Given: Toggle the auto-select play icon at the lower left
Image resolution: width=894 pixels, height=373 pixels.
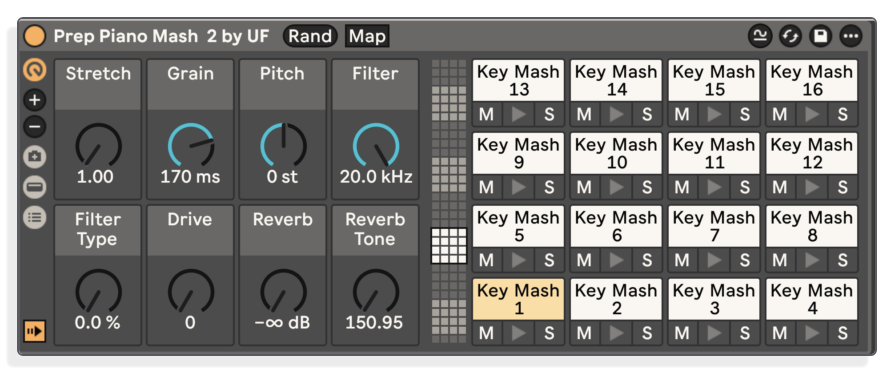Looking at the screenshot, I should 35,331.
